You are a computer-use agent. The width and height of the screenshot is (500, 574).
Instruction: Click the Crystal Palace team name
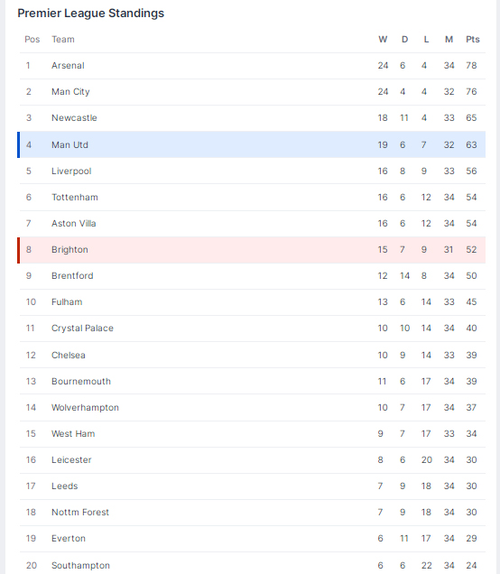[x=82, y=328]
